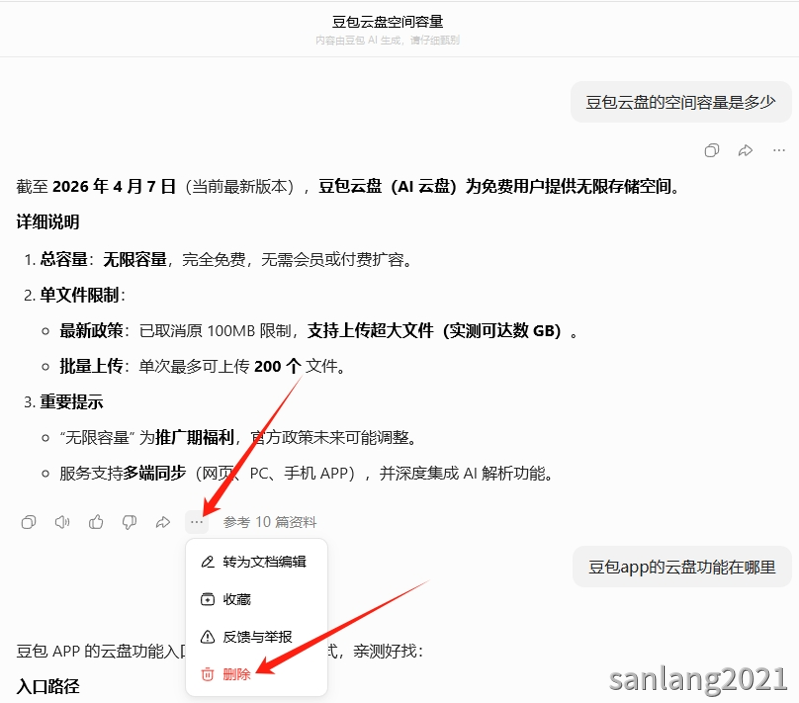Click the 重要提示 list item
The image size is (799, 703).
click(64, 402)
